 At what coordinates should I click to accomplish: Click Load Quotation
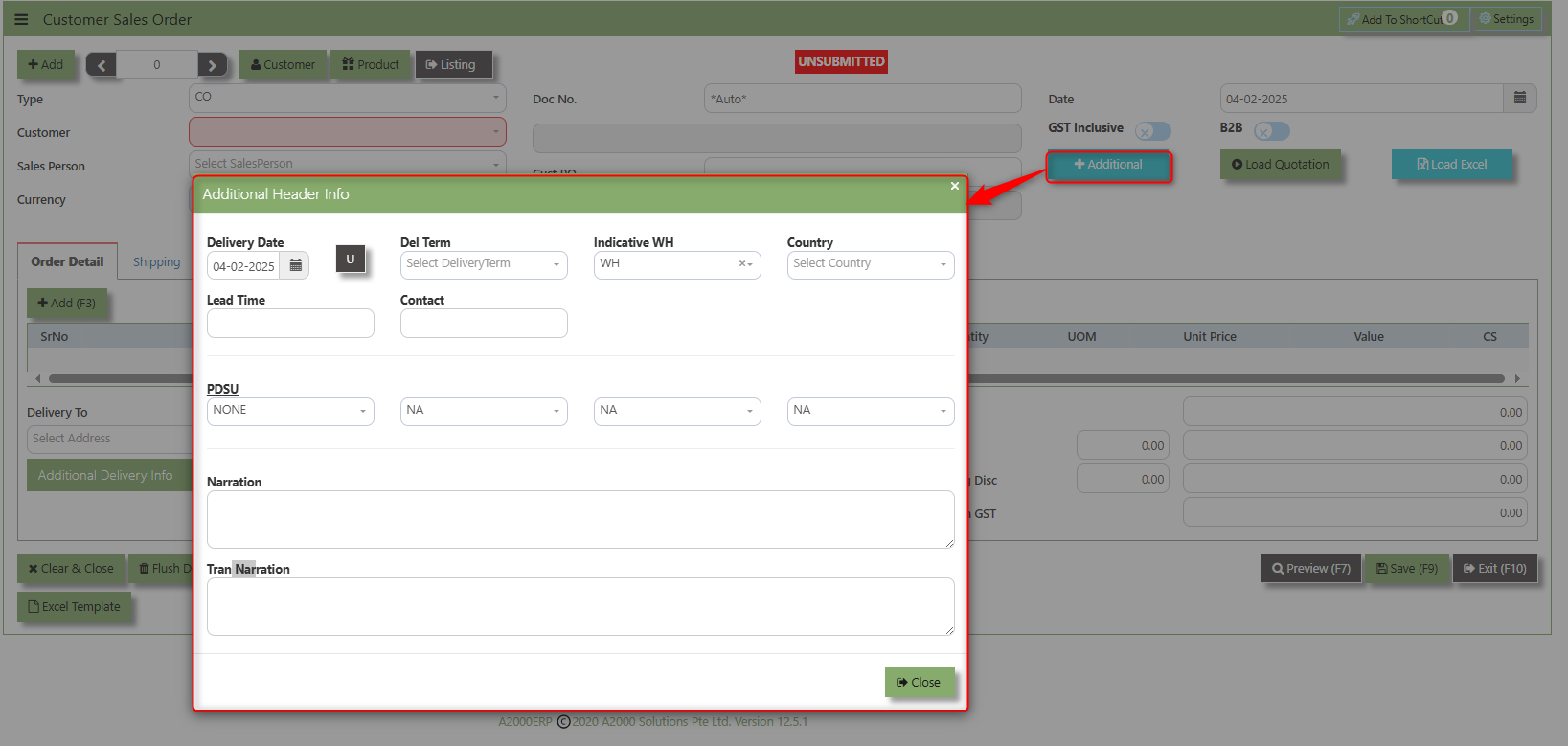pos(1281,165)
